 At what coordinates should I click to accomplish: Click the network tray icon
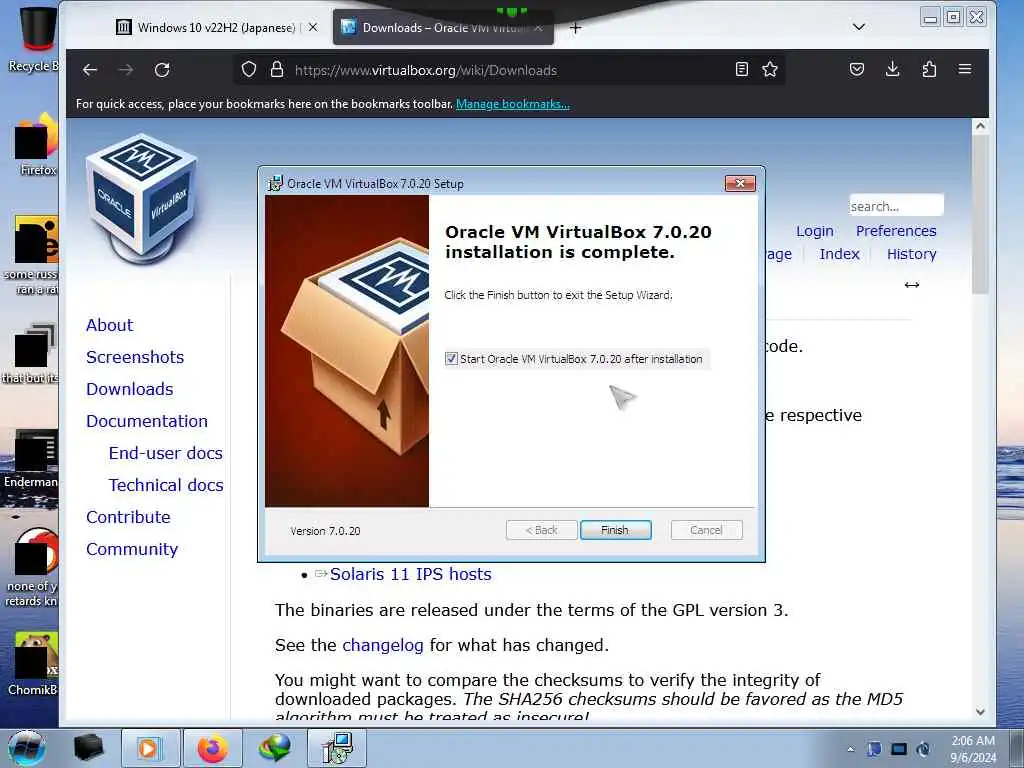[x=899, y=749]
